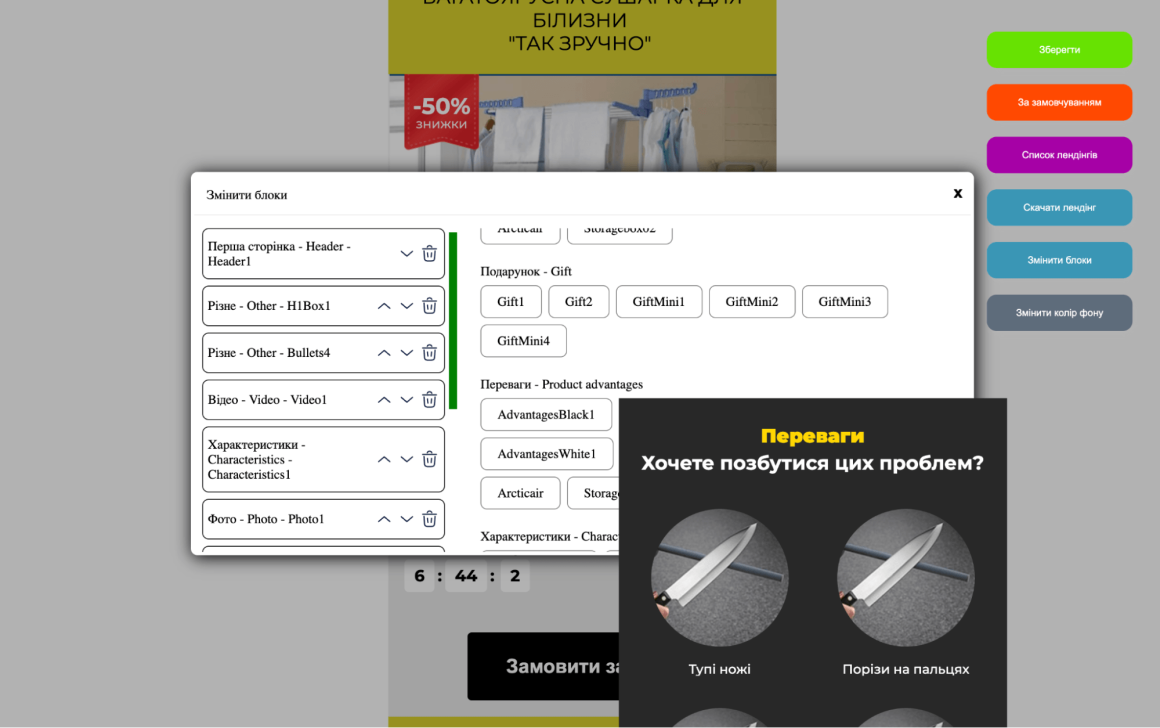Add the AdvantagesBlack1 block
Image resolution: width=1160 pixels, height=728 pixels.
pos(546,414)
